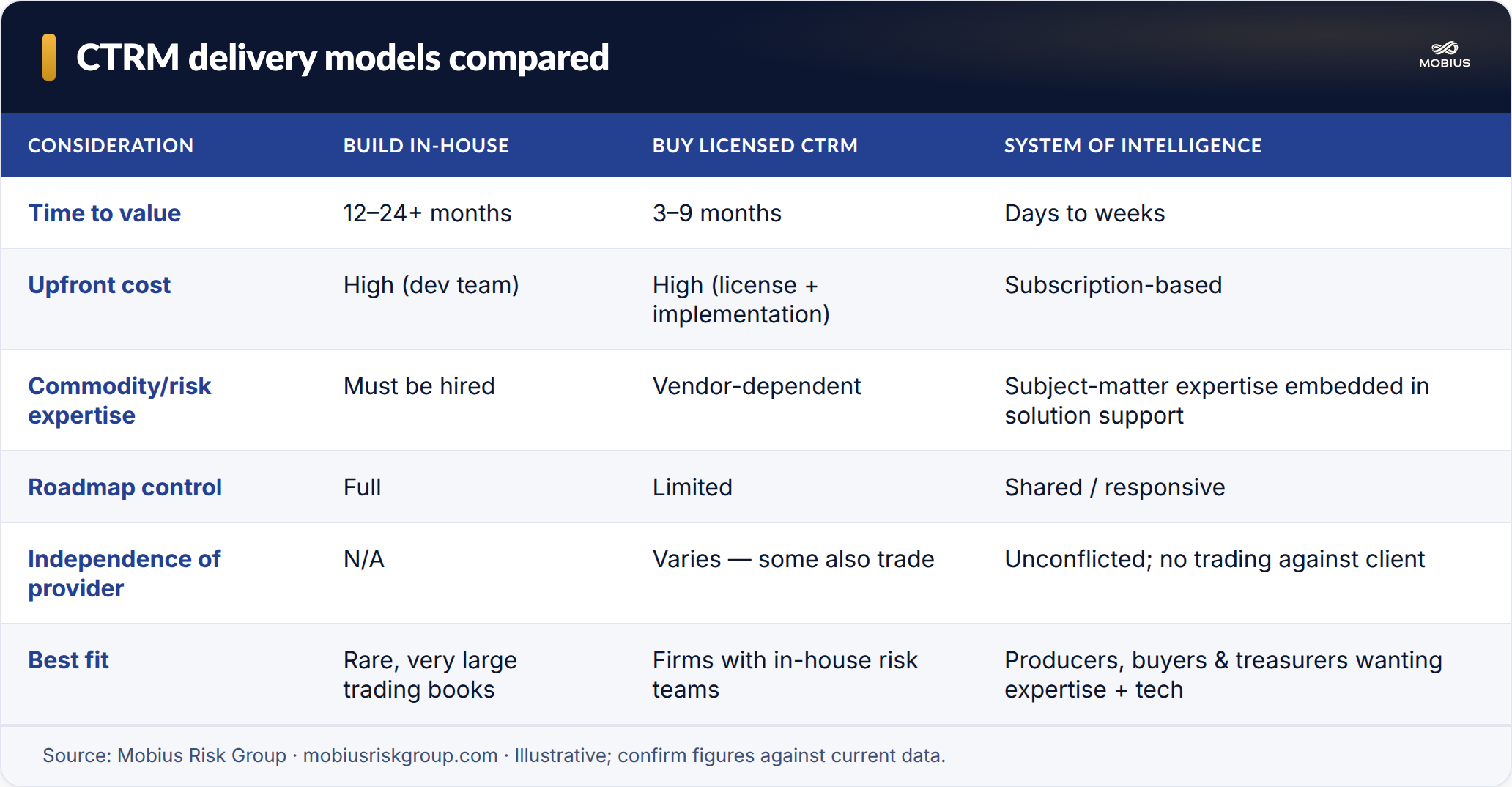Click the CTRM delivery models compared title
This screenshot has height=787, width=1512.
point(343,58)
